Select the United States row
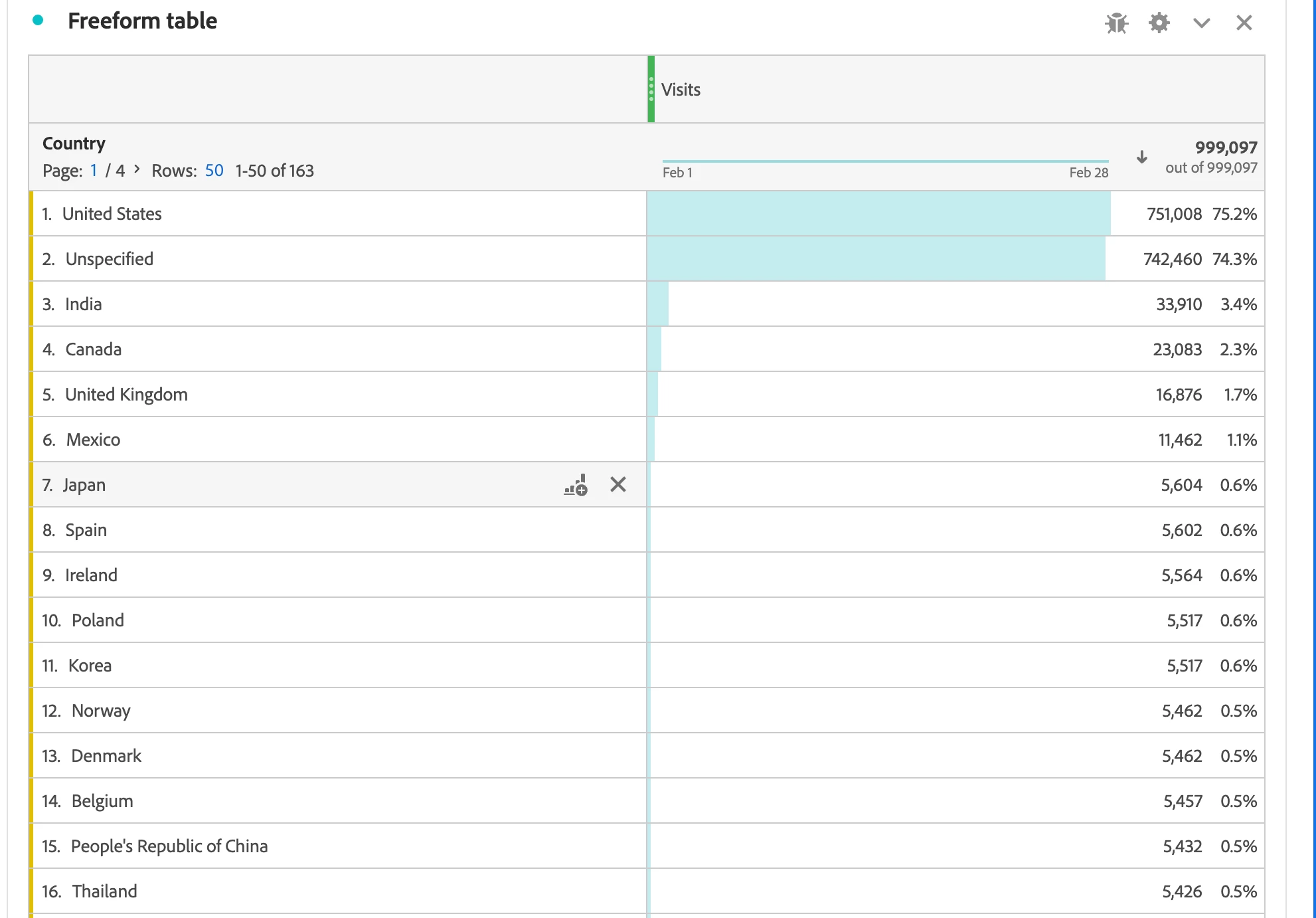This screenshot has width=1316, height=918. click(x=112, y=214)
